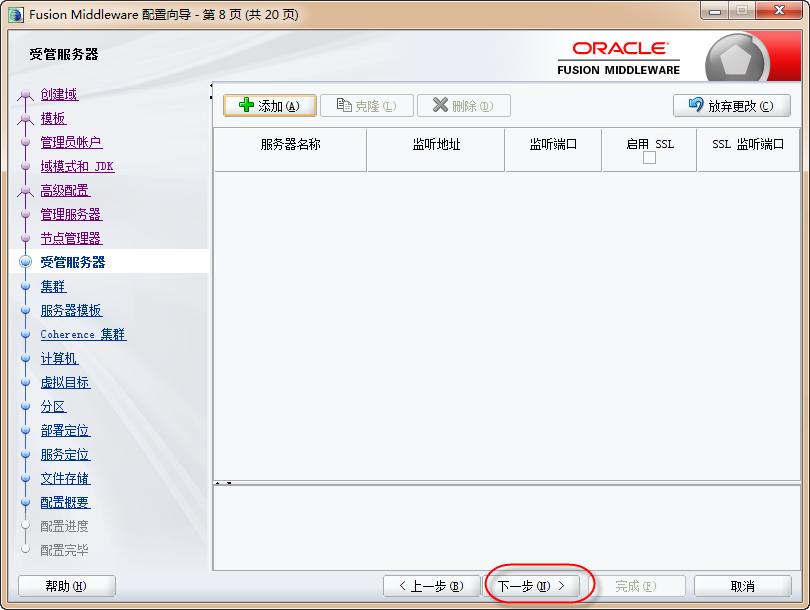Image resolution: width=810 pixels, height=610 pixels.
Task: Select the 监听端口 column header
Action: coord(553,150)
